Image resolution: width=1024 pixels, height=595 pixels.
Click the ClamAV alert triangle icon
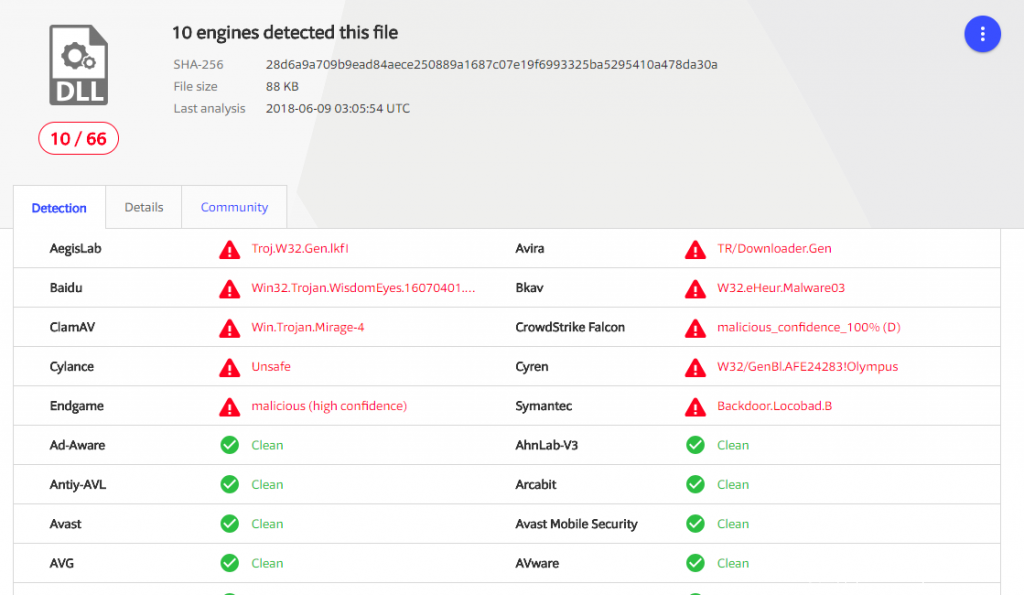(x=230, y=328)
